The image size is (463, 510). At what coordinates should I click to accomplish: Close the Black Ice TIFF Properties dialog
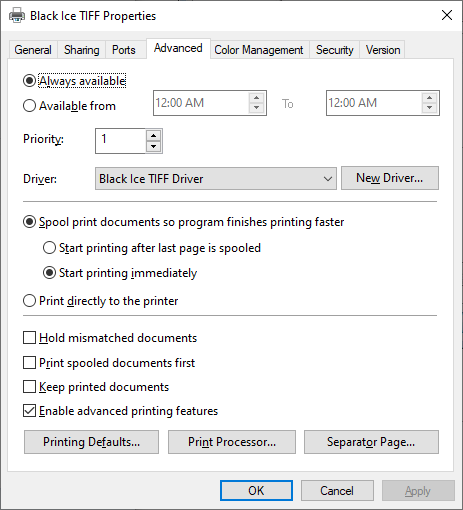447,15
